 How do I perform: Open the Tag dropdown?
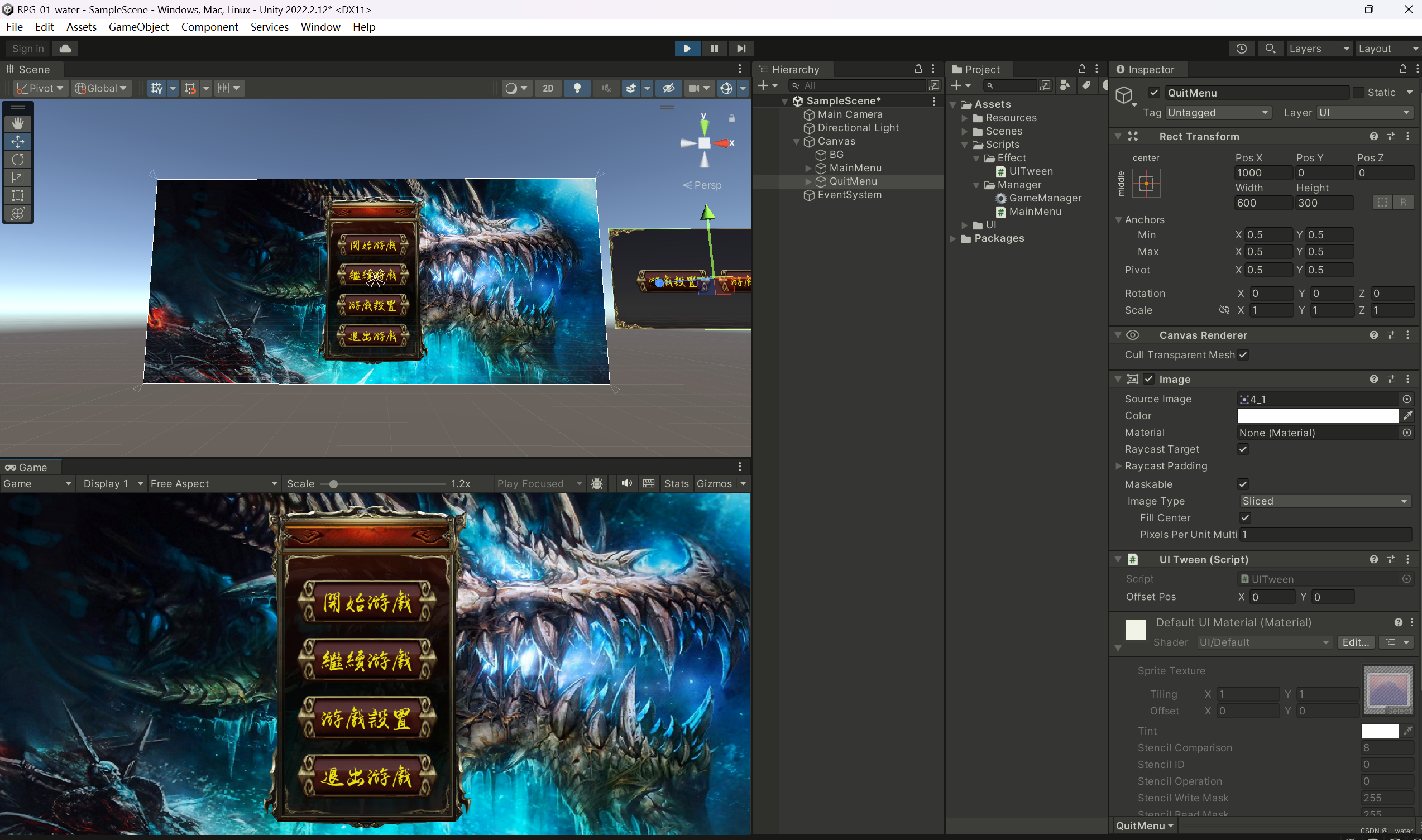[x=1218, y=113]
